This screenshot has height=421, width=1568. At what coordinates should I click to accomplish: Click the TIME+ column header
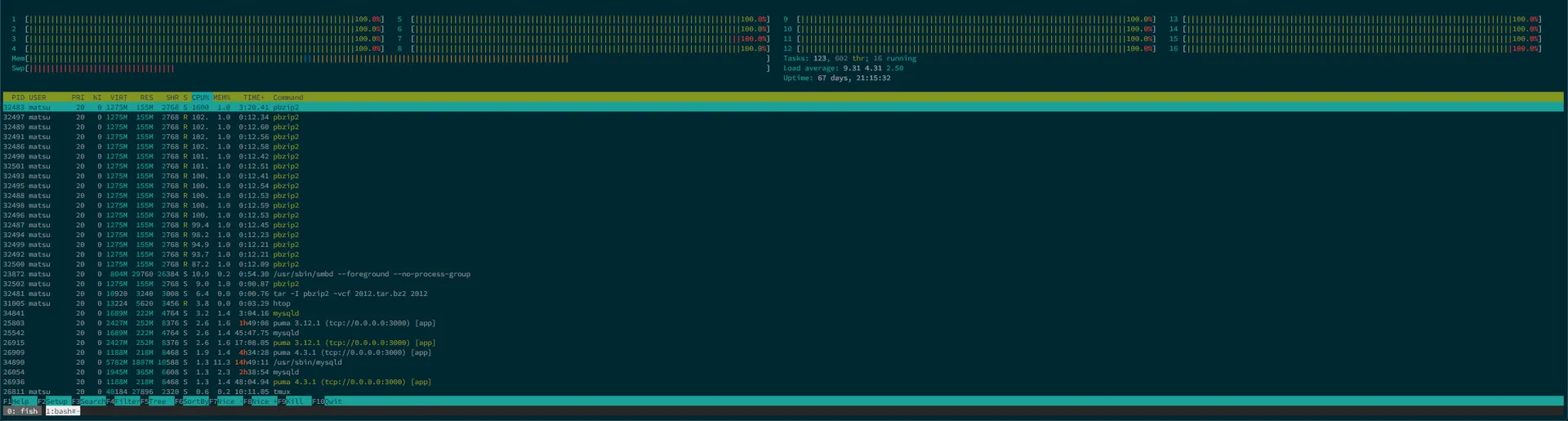253,97
